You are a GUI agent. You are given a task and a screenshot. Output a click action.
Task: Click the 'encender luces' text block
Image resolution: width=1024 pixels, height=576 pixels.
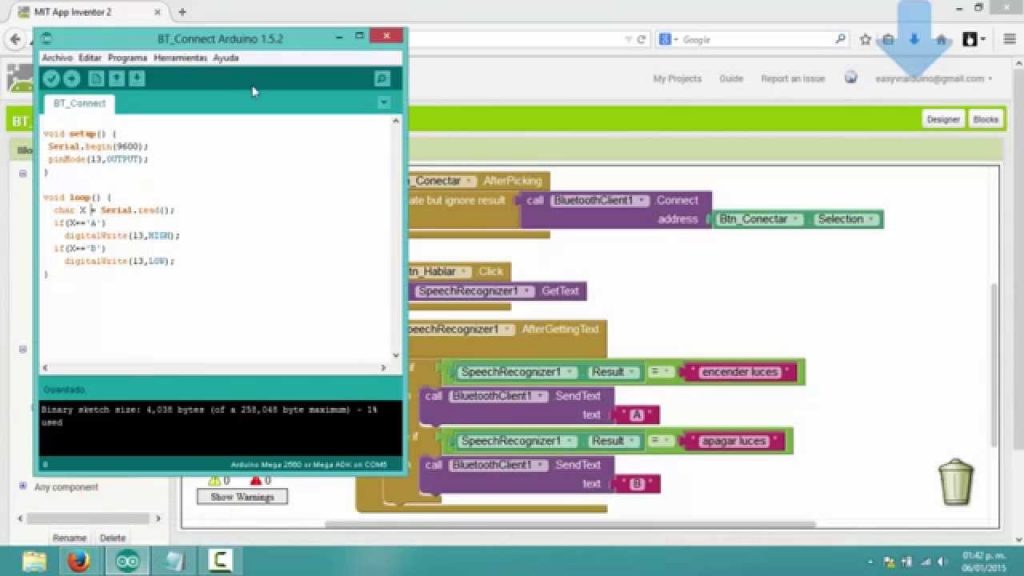pos(740,372)
